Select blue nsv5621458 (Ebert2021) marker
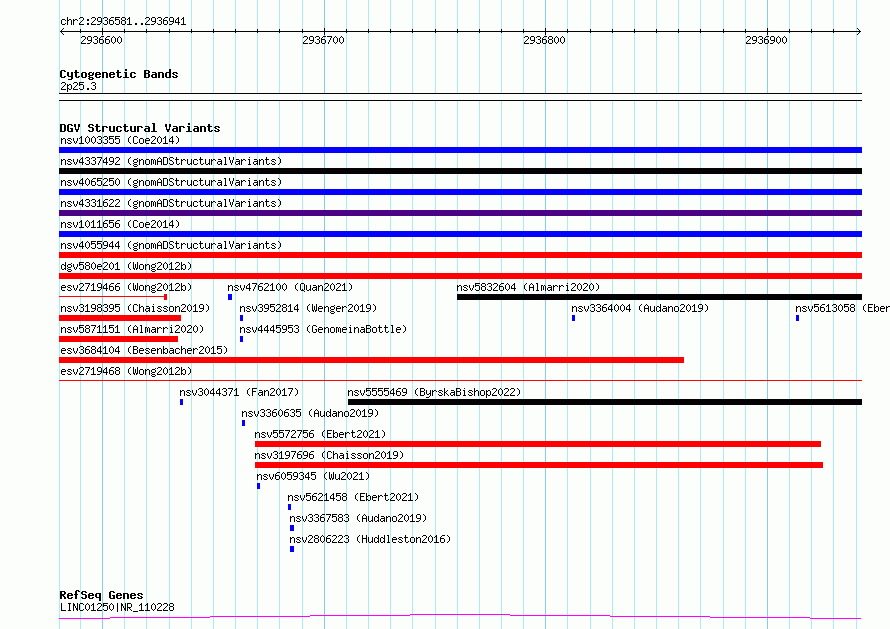This screenshot has width=890, height=629. click(x=289, y=507)
